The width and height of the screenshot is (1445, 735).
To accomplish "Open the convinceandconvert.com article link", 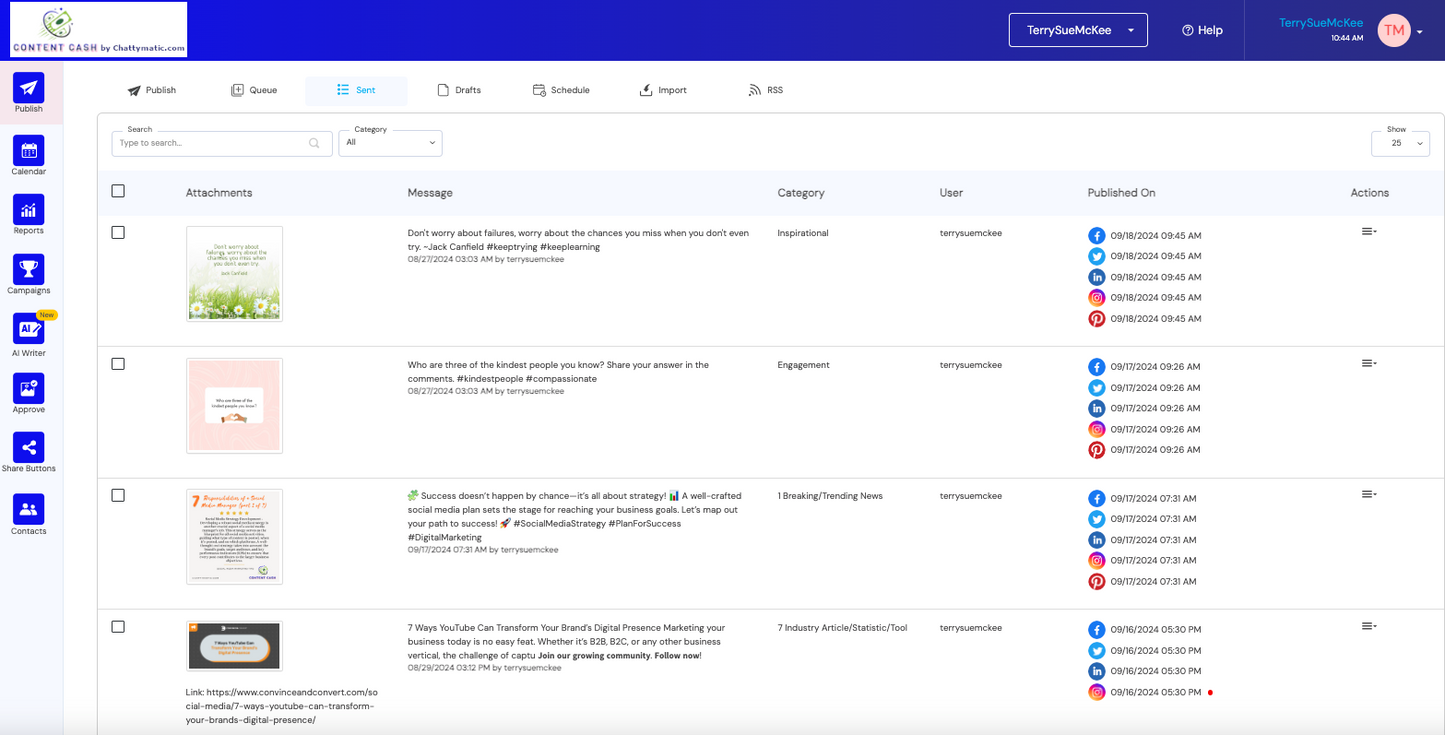I will [x=282, y=706].
